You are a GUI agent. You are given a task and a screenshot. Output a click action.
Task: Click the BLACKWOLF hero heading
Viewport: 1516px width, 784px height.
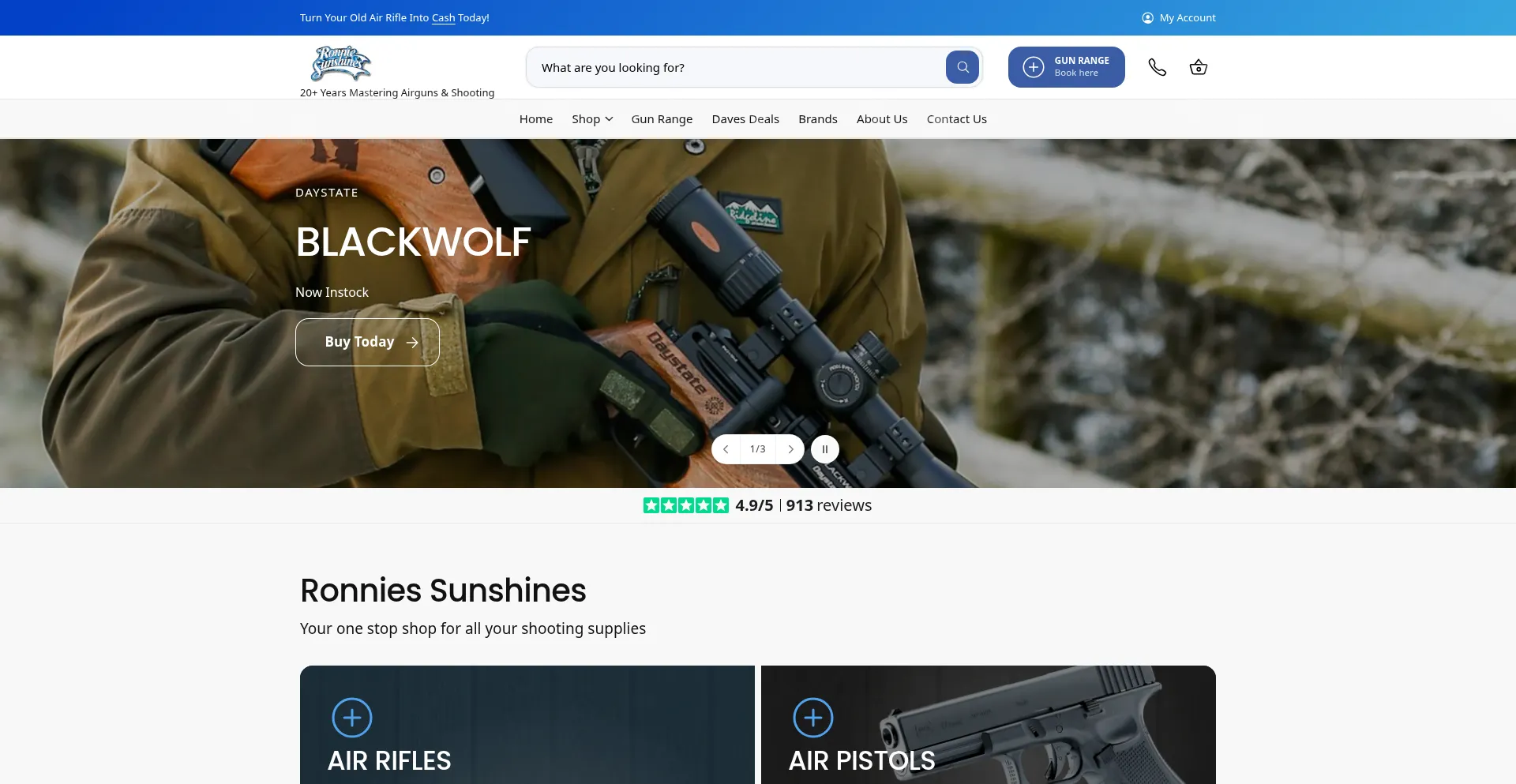coord(413,242)
